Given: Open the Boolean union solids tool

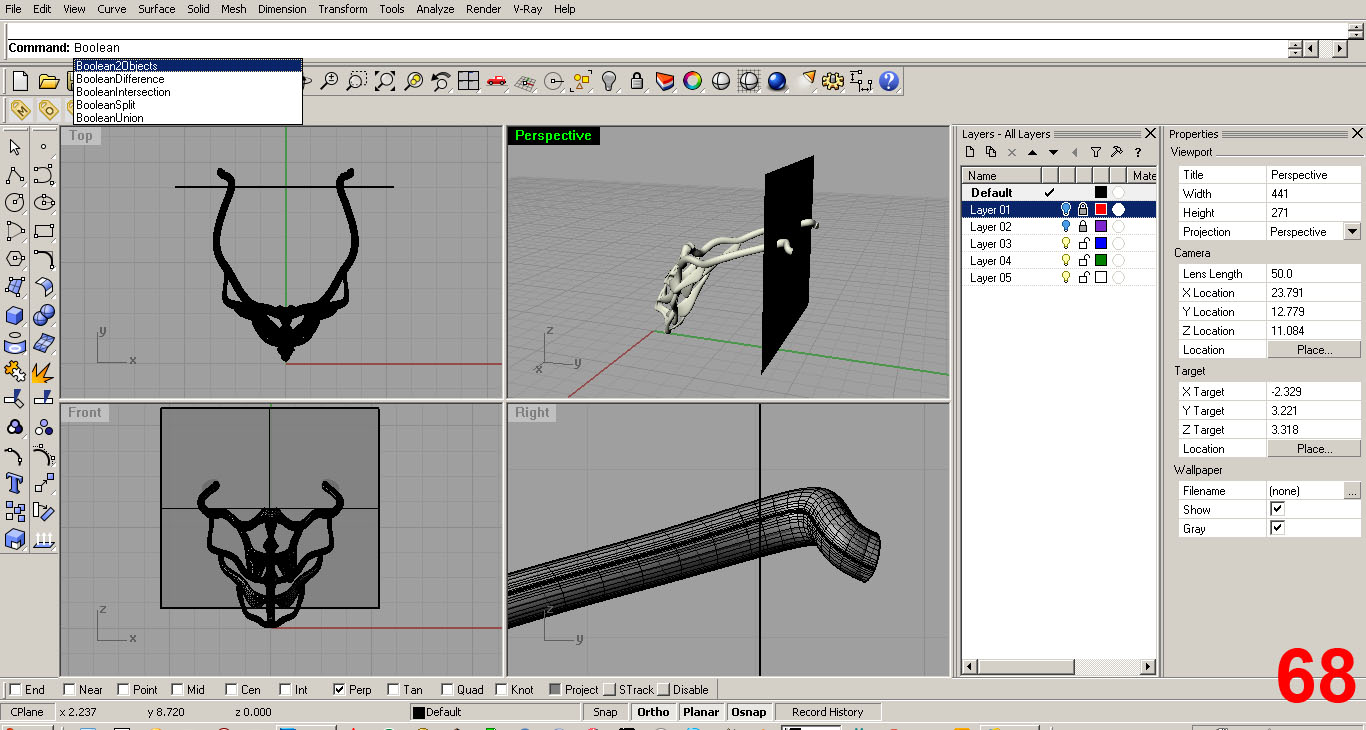Looking at the screenshot, I should (x=43, y=315).
